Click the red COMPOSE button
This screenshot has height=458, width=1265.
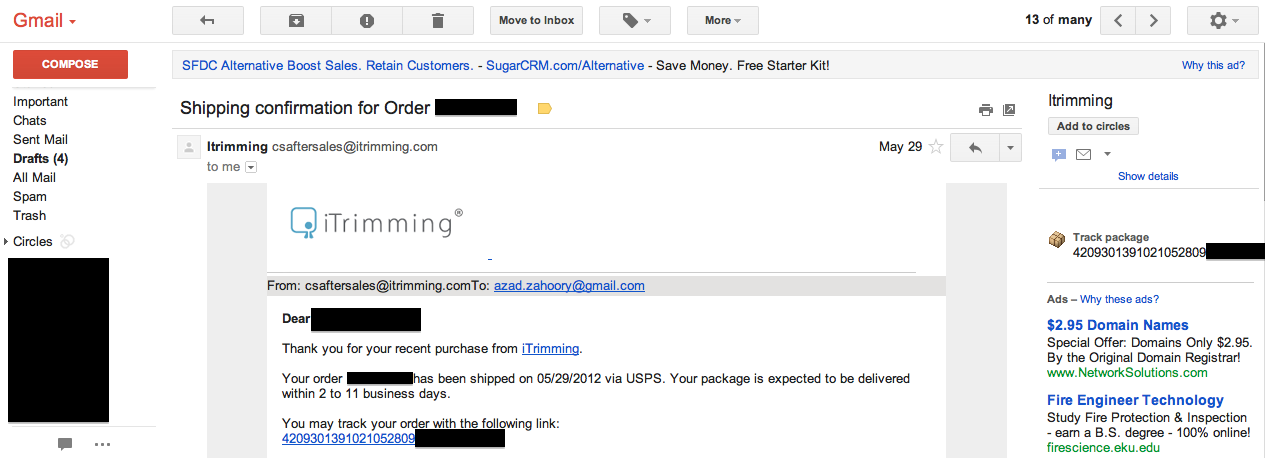pos(70,64)
